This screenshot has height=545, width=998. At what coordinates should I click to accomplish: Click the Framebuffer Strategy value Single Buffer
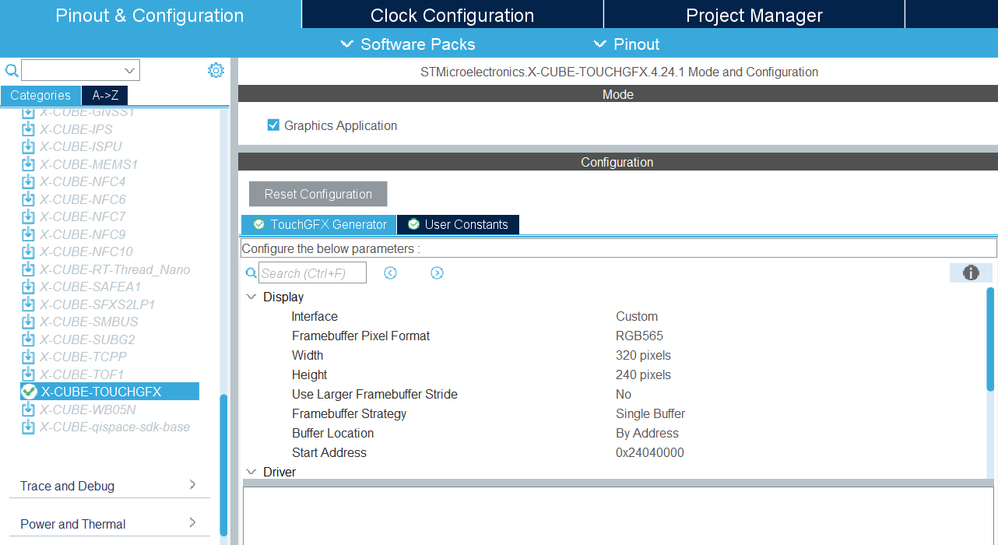click(650, 414)
